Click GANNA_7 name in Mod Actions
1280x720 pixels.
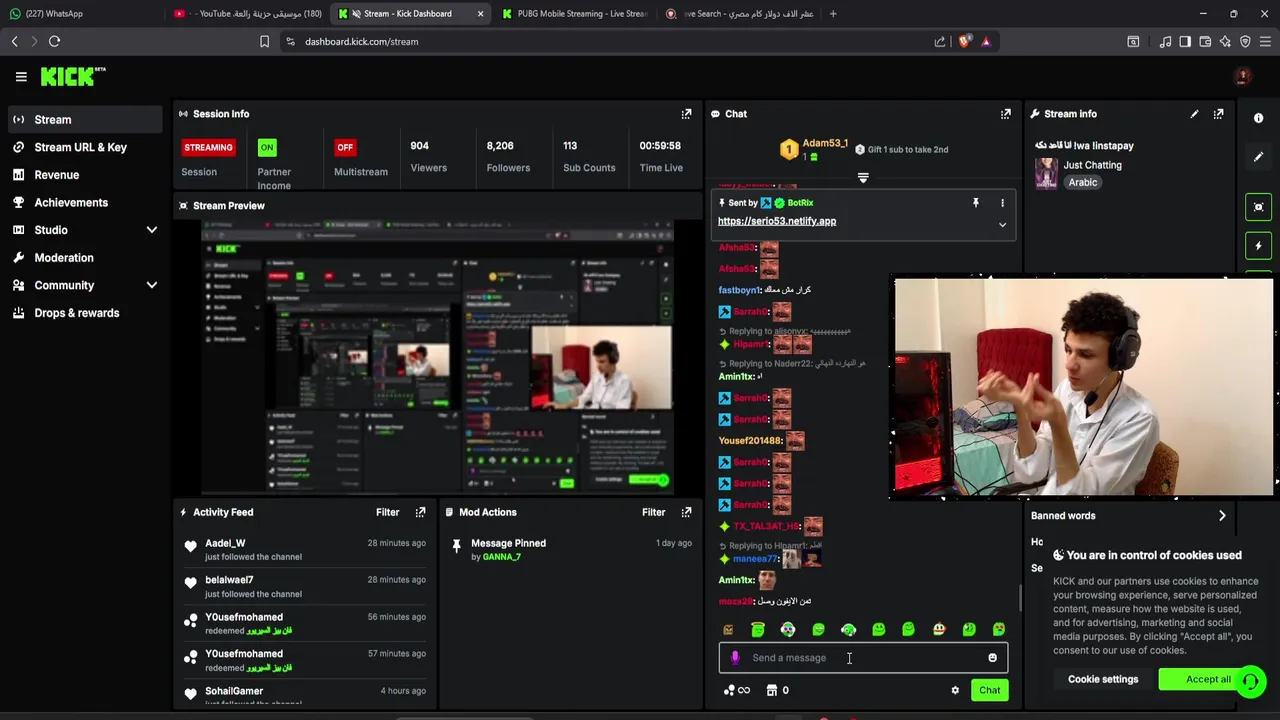(502, 557)
